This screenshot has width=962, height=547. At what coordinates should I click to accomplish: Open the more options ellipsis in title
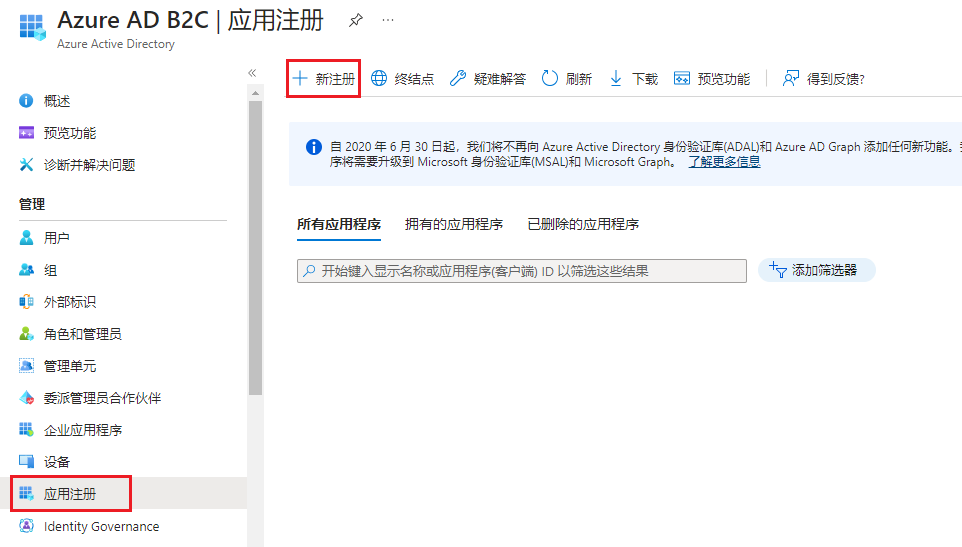coord(388,20)
